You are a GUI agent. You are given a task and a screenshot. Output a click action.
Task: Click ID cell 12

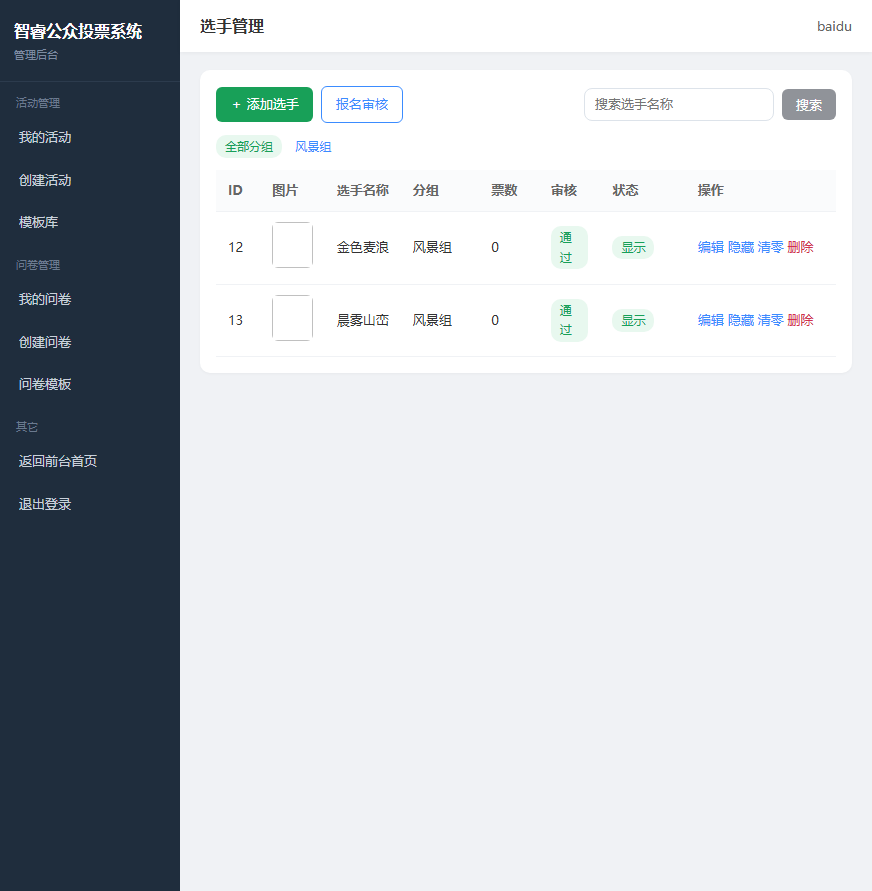coord(235,247)
